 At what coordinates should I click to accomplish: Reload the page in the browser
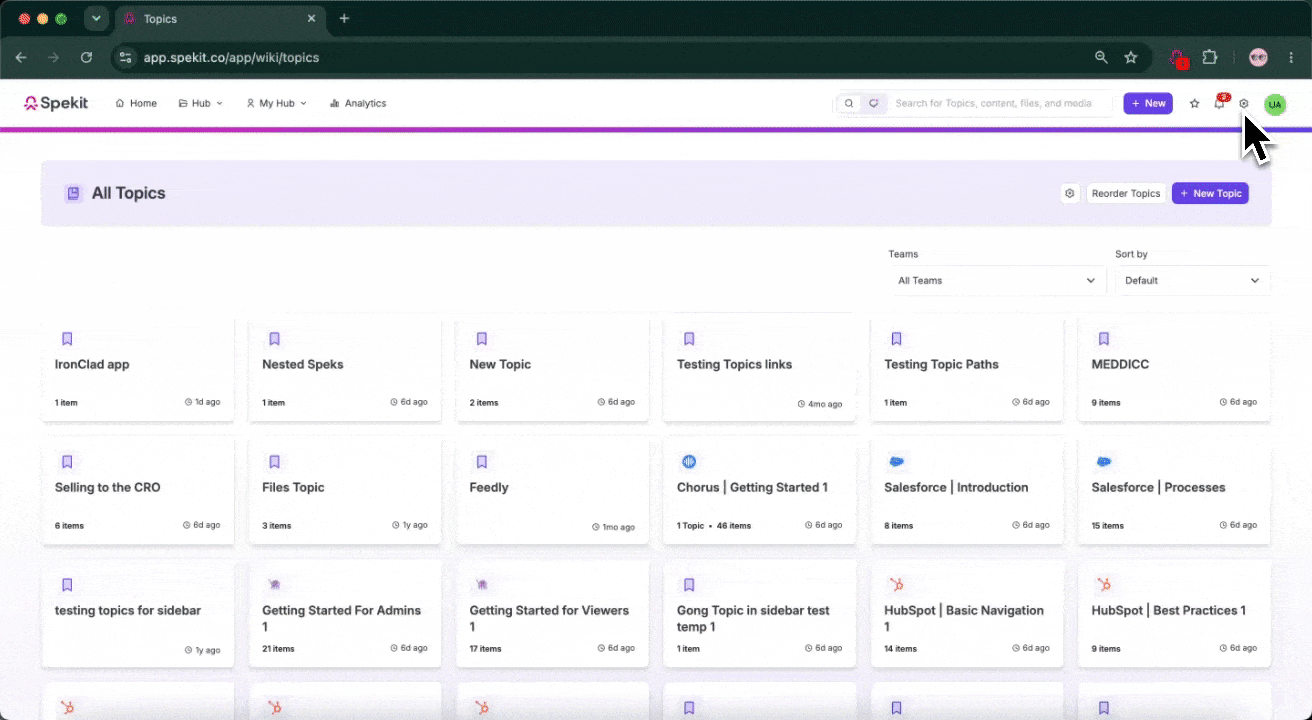[86, 57]
